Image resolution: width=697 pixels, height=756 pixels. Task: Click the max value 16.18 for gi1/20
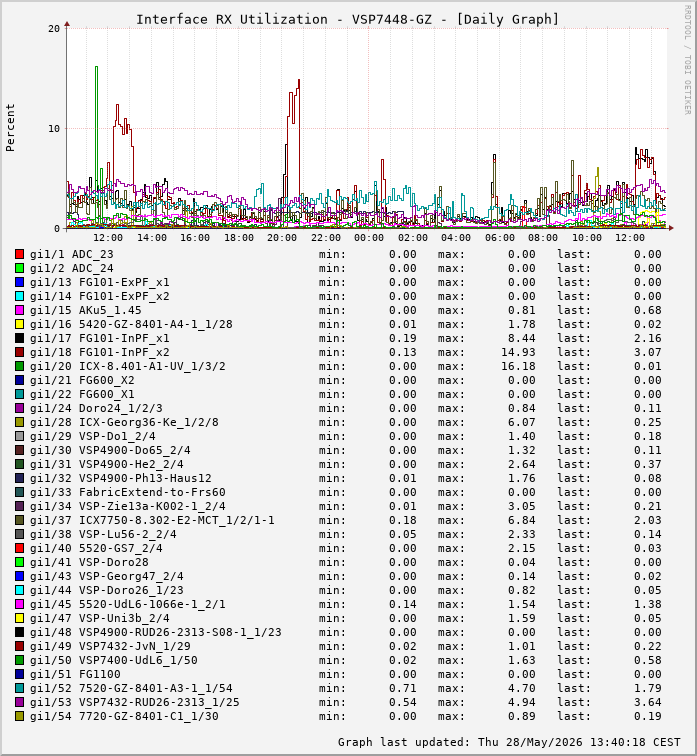pyautogui.click(x=518, y=366)
